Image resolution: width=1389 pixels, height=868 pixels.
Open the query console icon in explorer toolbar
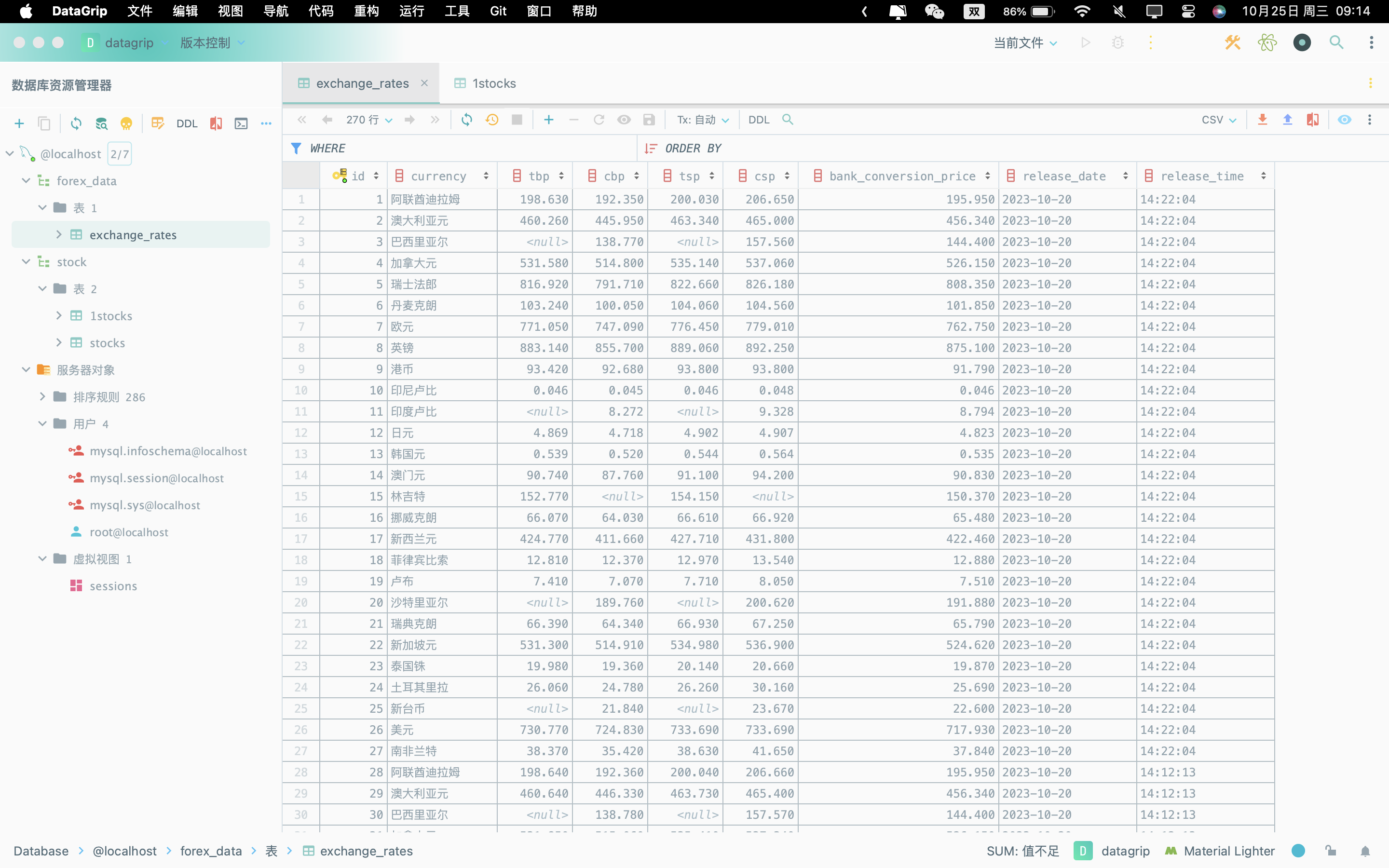click(x=241, y=123)
